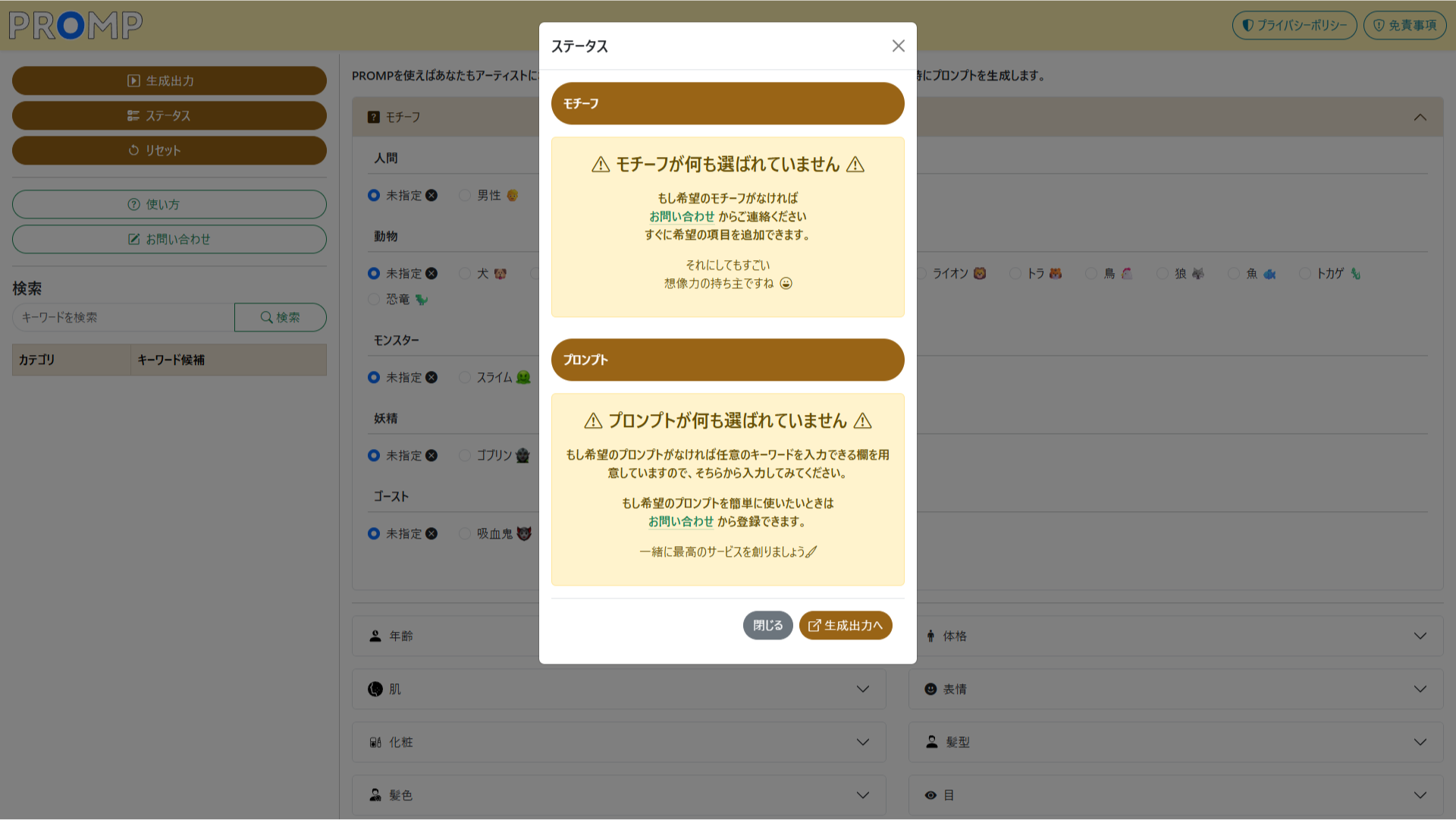The width and height of the screenshot is (1456, 820).
Task: Click the トカゲ lizard emoji icon
Action: [x=1356, y=274]
